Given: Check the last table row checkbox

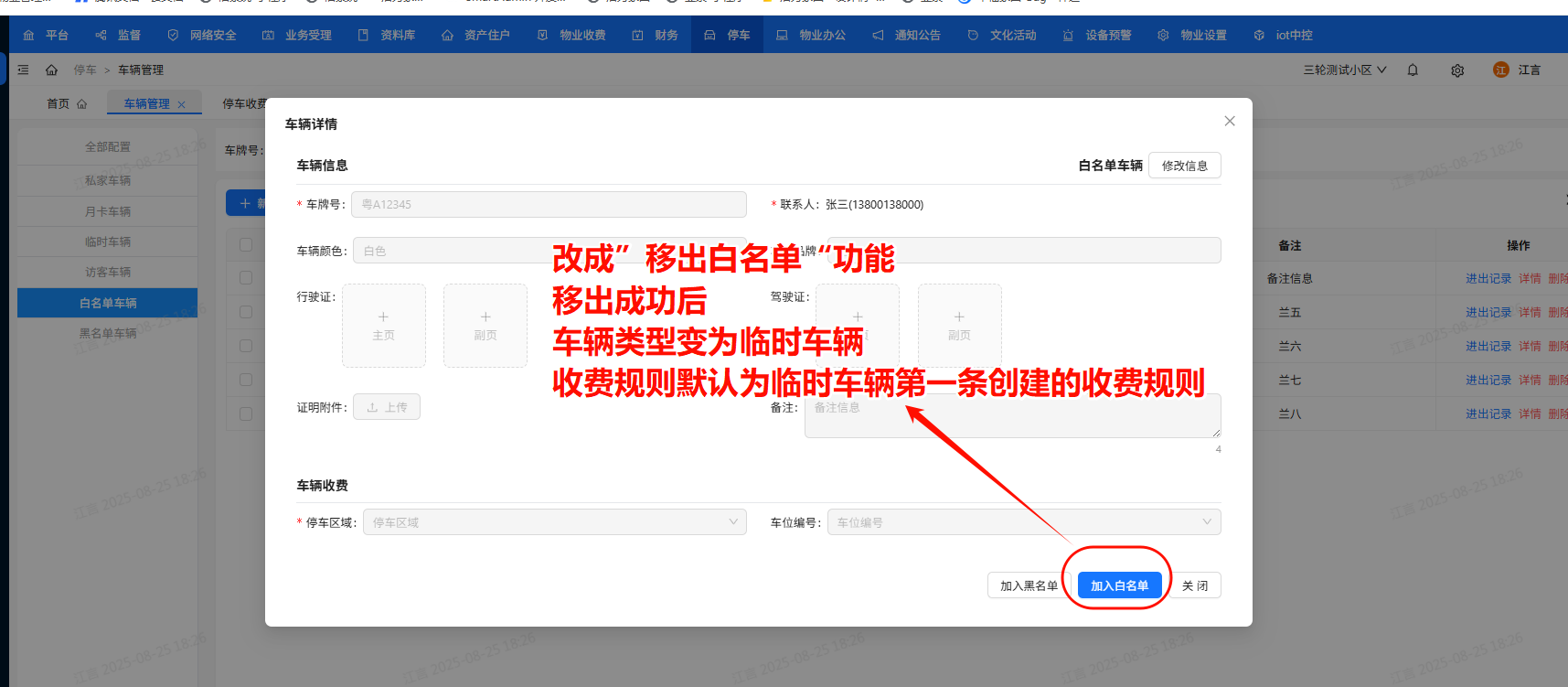Looking at the screenshot, I should 246,413.
